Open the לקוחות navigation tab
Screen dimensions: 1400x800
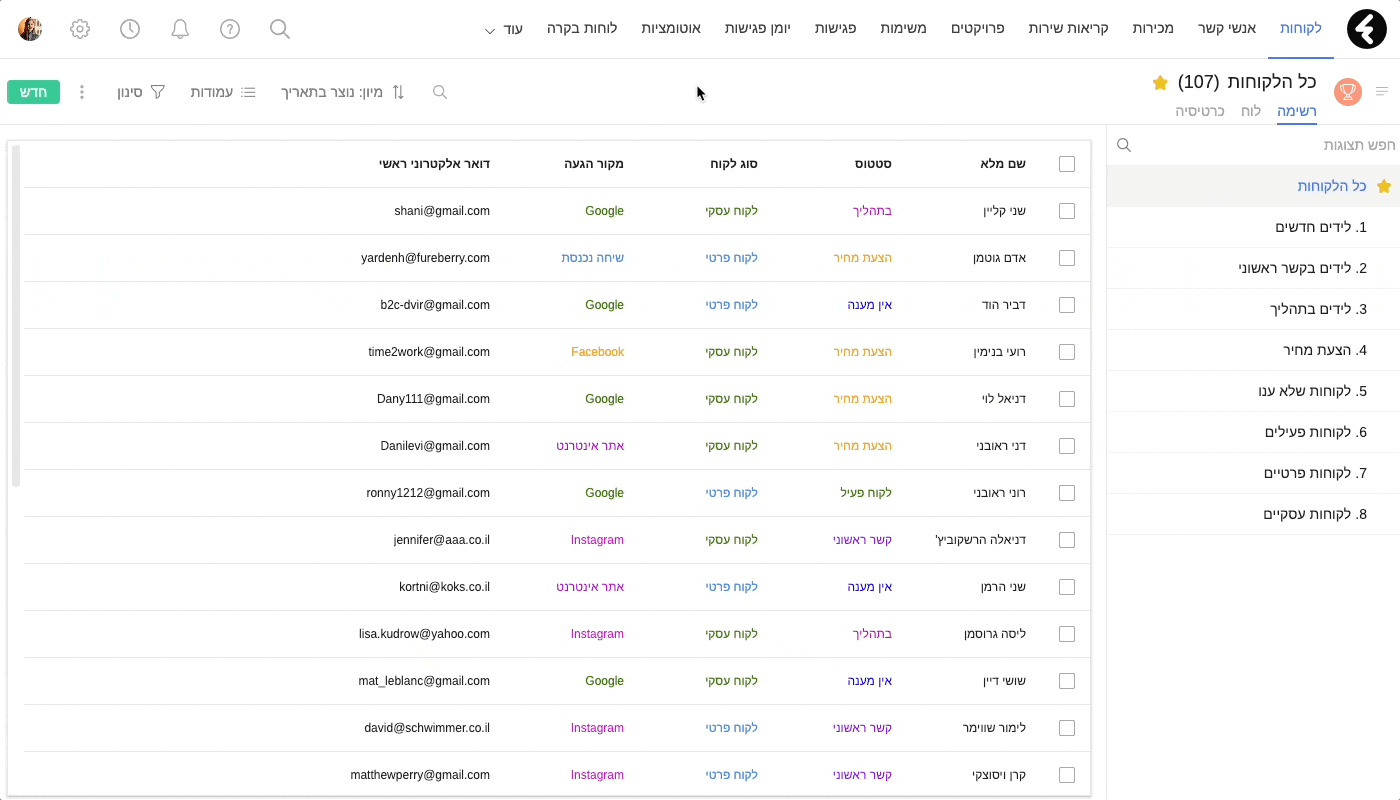(1301, 28)
